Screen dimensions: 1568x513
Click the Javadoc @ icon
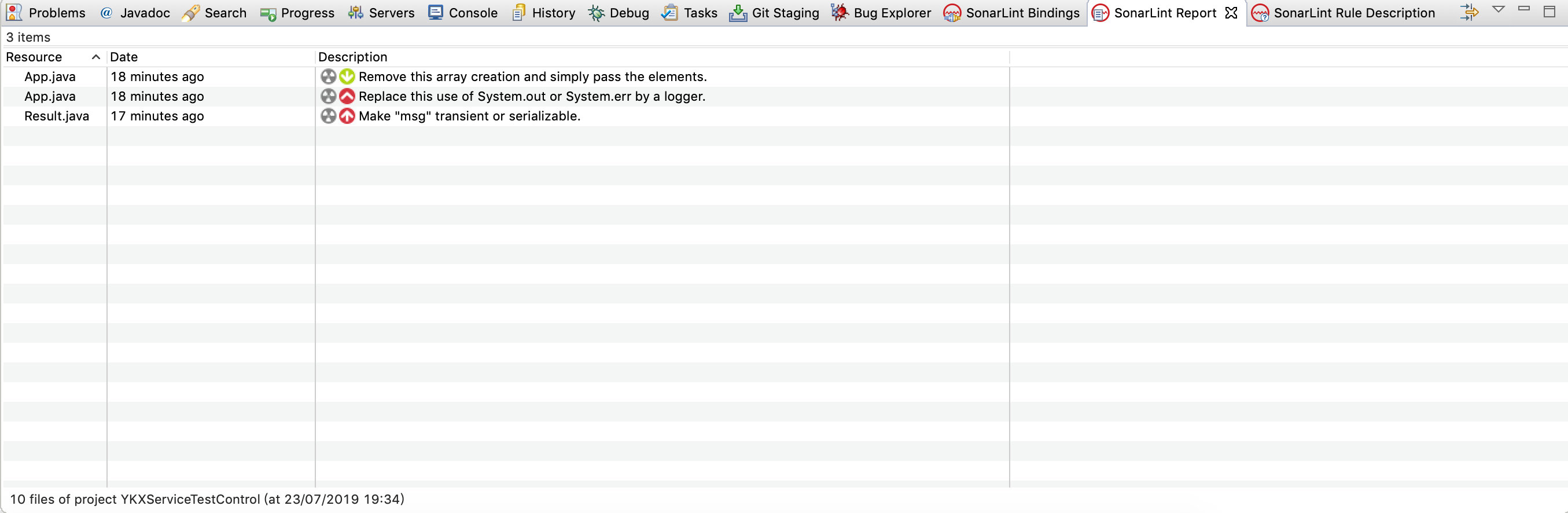106,13
